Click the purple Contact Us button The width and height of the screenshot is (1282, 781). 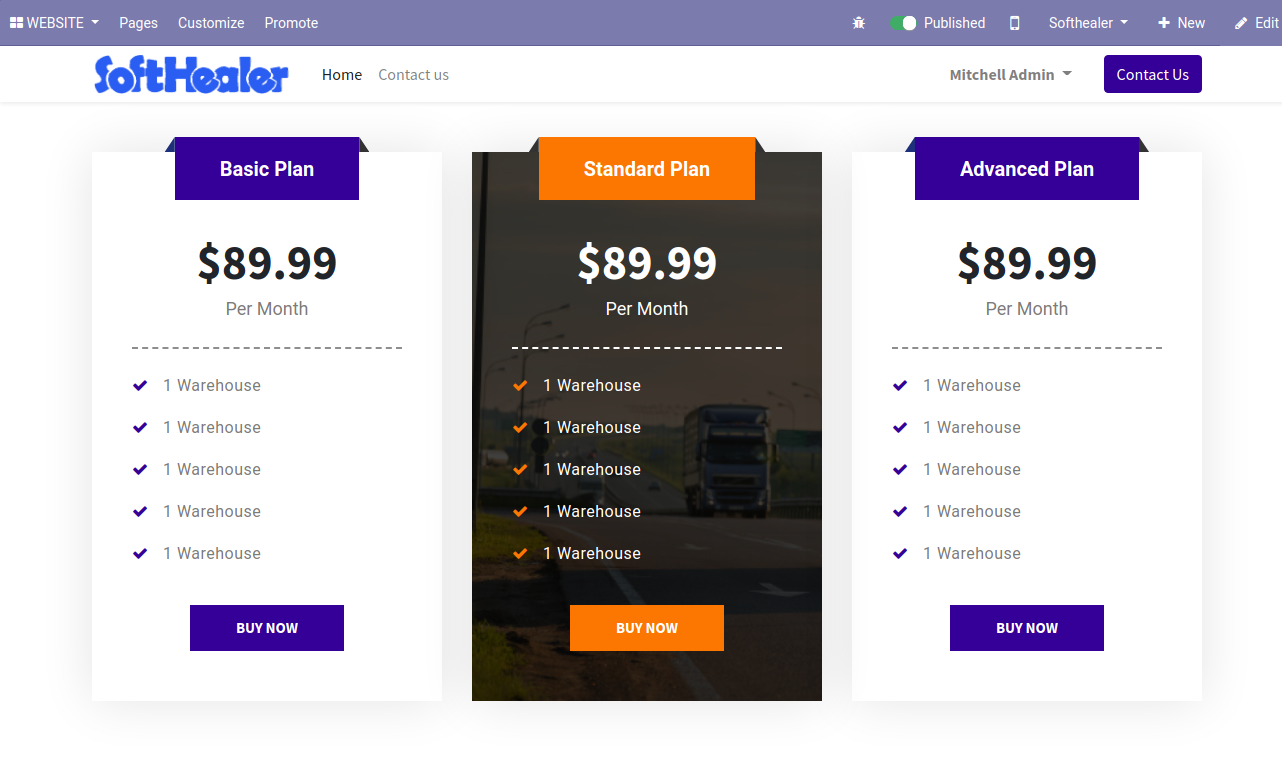pos(1153,74)
